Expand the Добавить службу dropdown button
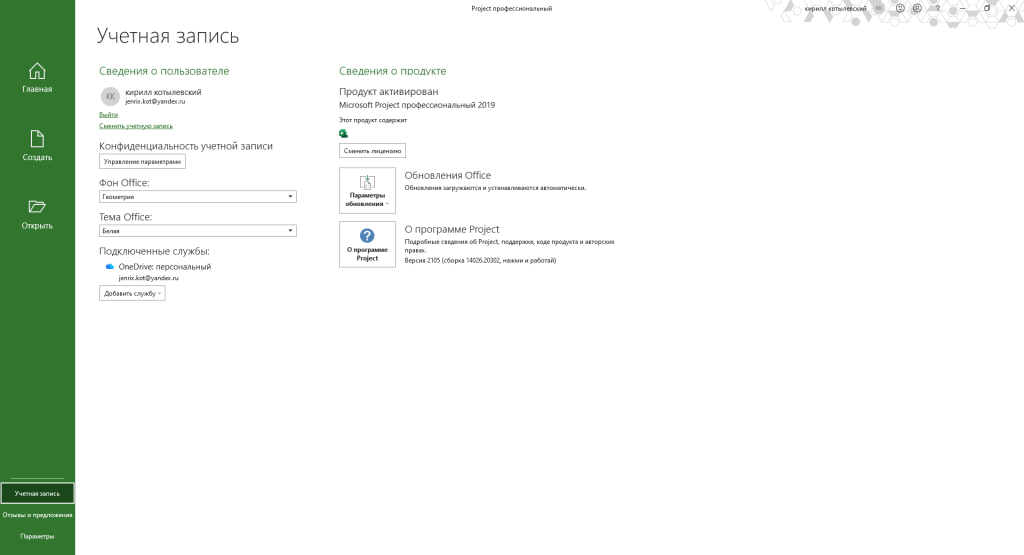1024x555 pixels. [132, 293]
